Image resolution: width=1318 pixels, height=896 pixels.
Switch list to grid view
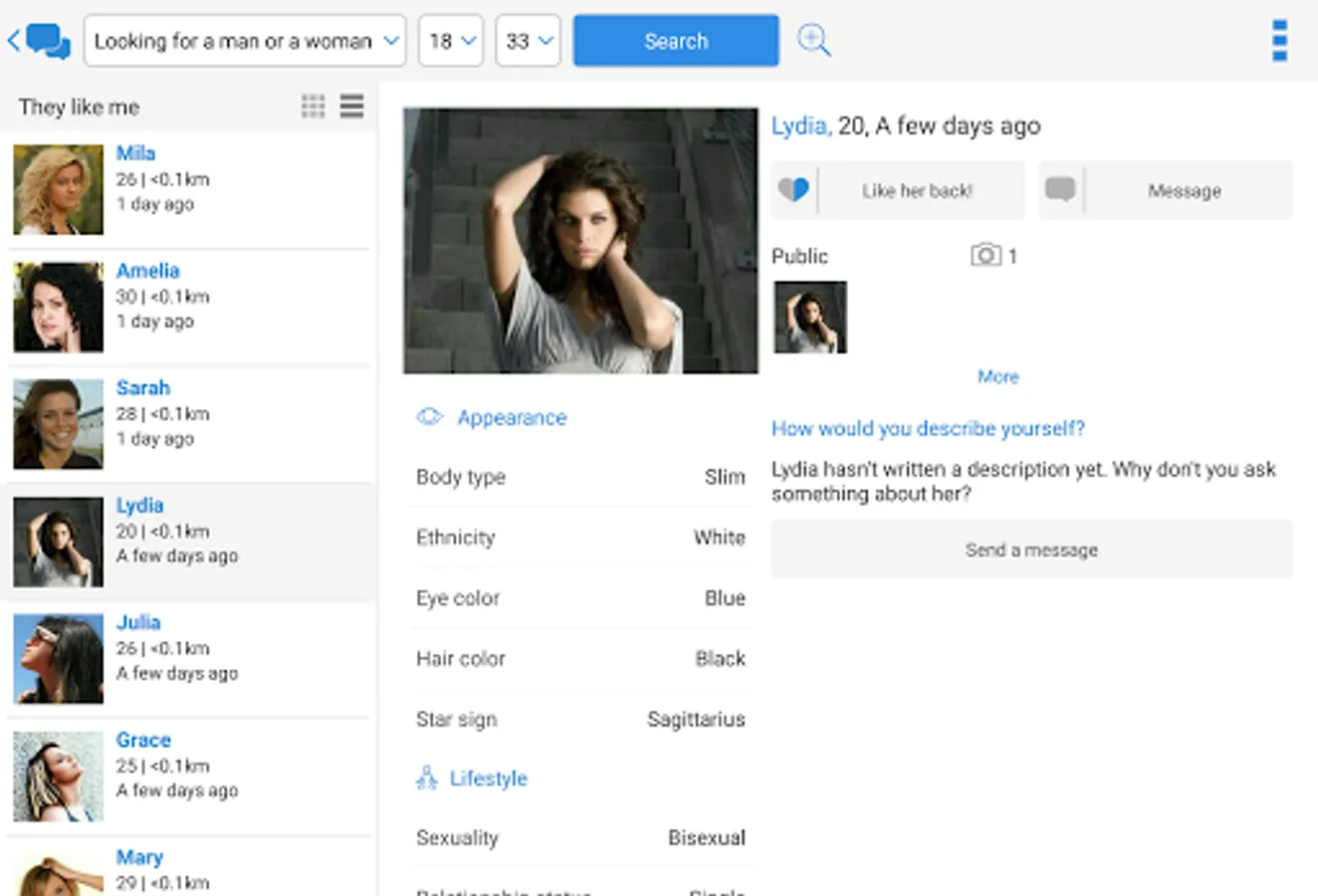(x=313, y=107)
